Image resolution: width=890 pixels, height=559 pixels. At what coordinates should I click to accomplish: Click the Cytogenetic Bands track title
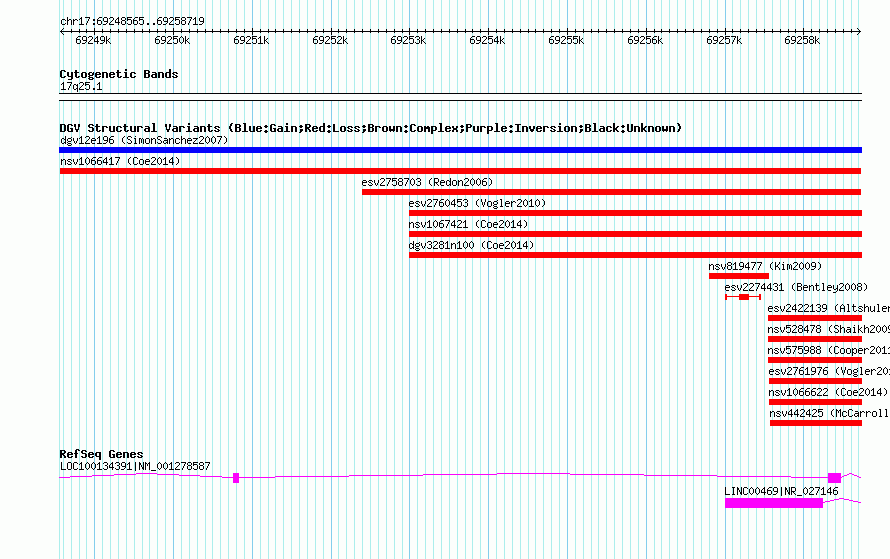click(119, 74)
